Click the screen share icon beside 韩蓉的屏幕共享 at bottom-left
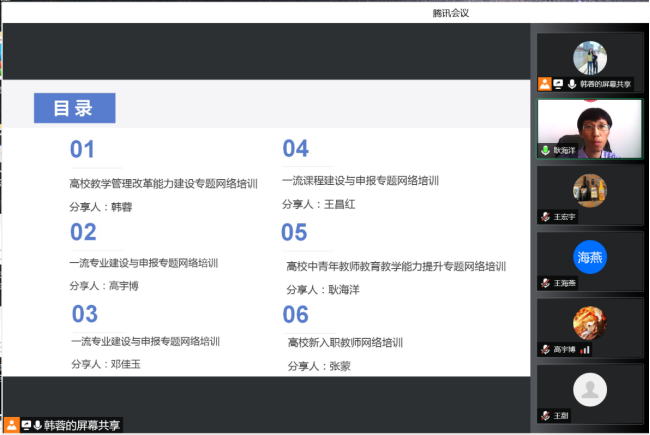650x435 pixels. coord(25,426)
